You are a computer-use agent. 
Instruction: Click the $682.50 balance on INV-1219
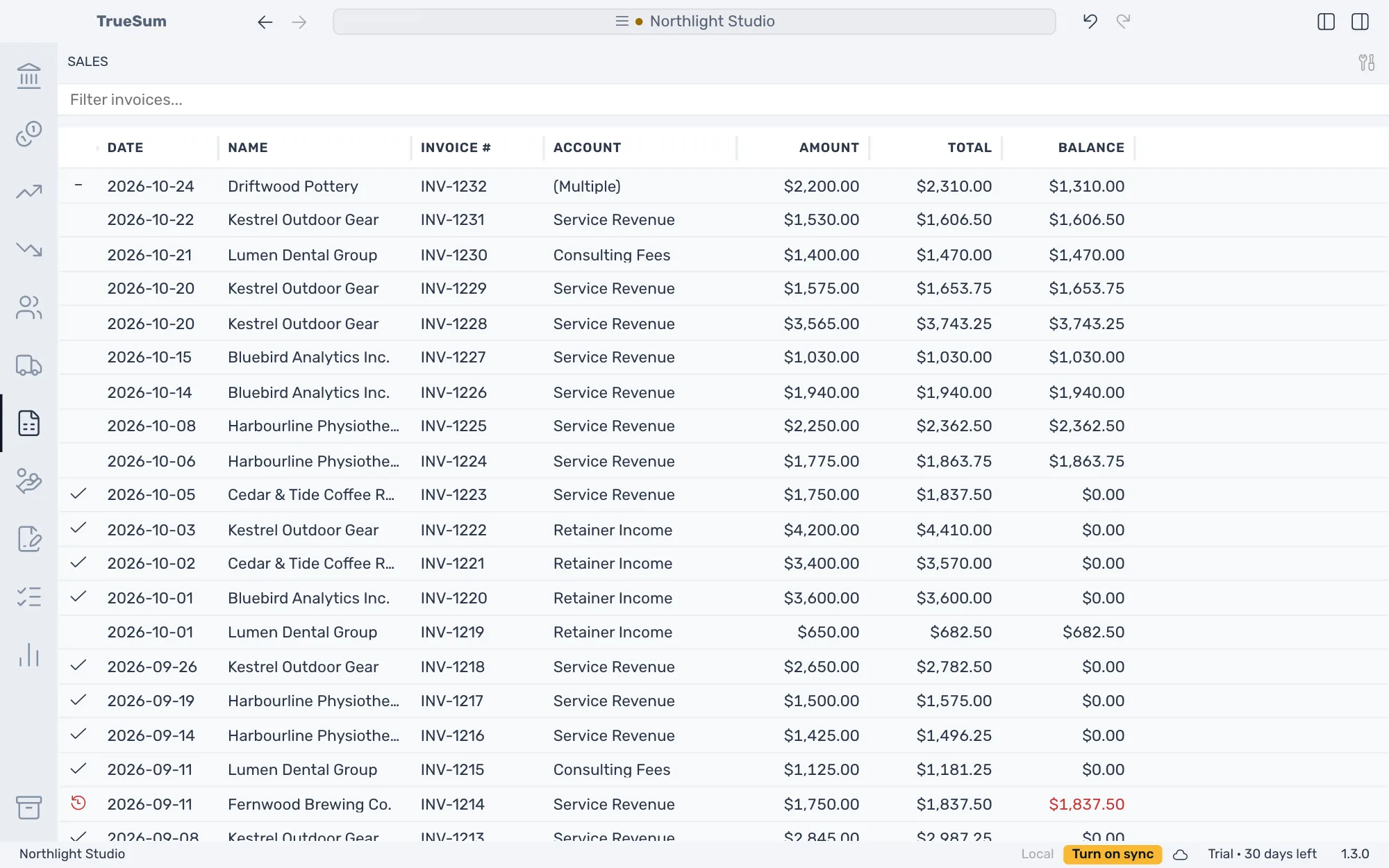point(1093,632)
